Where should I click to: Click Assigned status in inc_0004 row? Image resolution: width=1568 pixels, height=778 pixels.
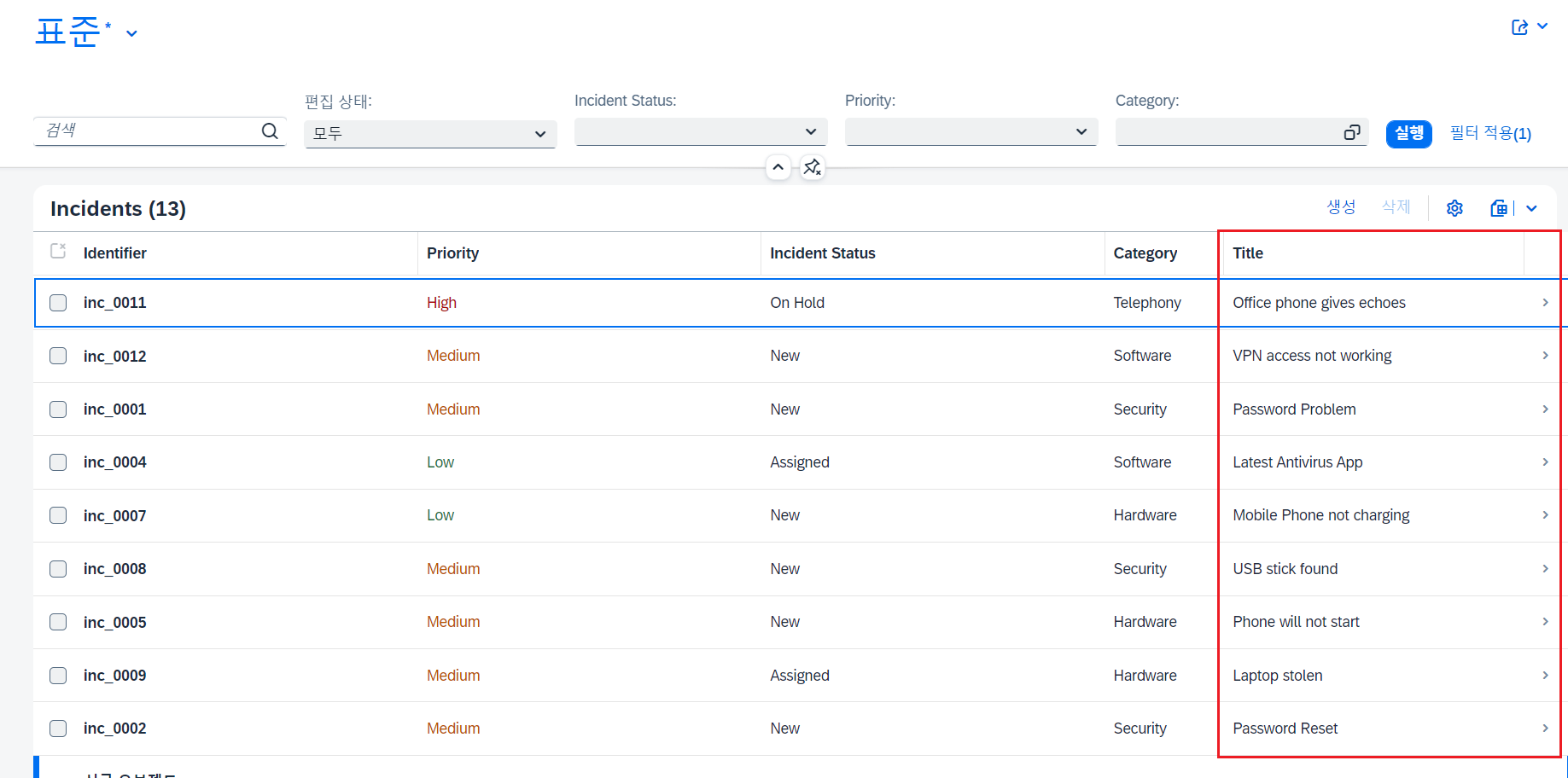800,462
